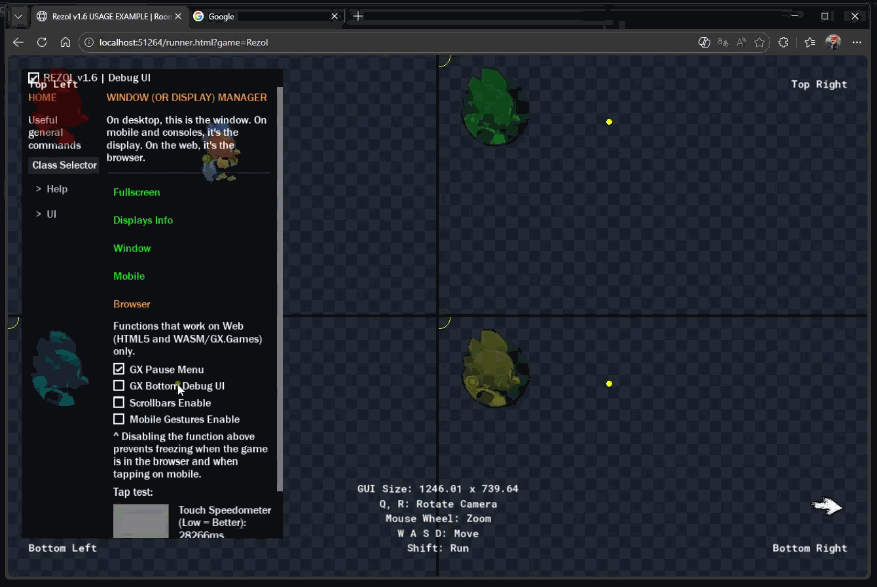The width and height of the screenshot is (877, 587).
Task: View site information icon in address bar
Action: pyautogui.click(x=89, y=42)
